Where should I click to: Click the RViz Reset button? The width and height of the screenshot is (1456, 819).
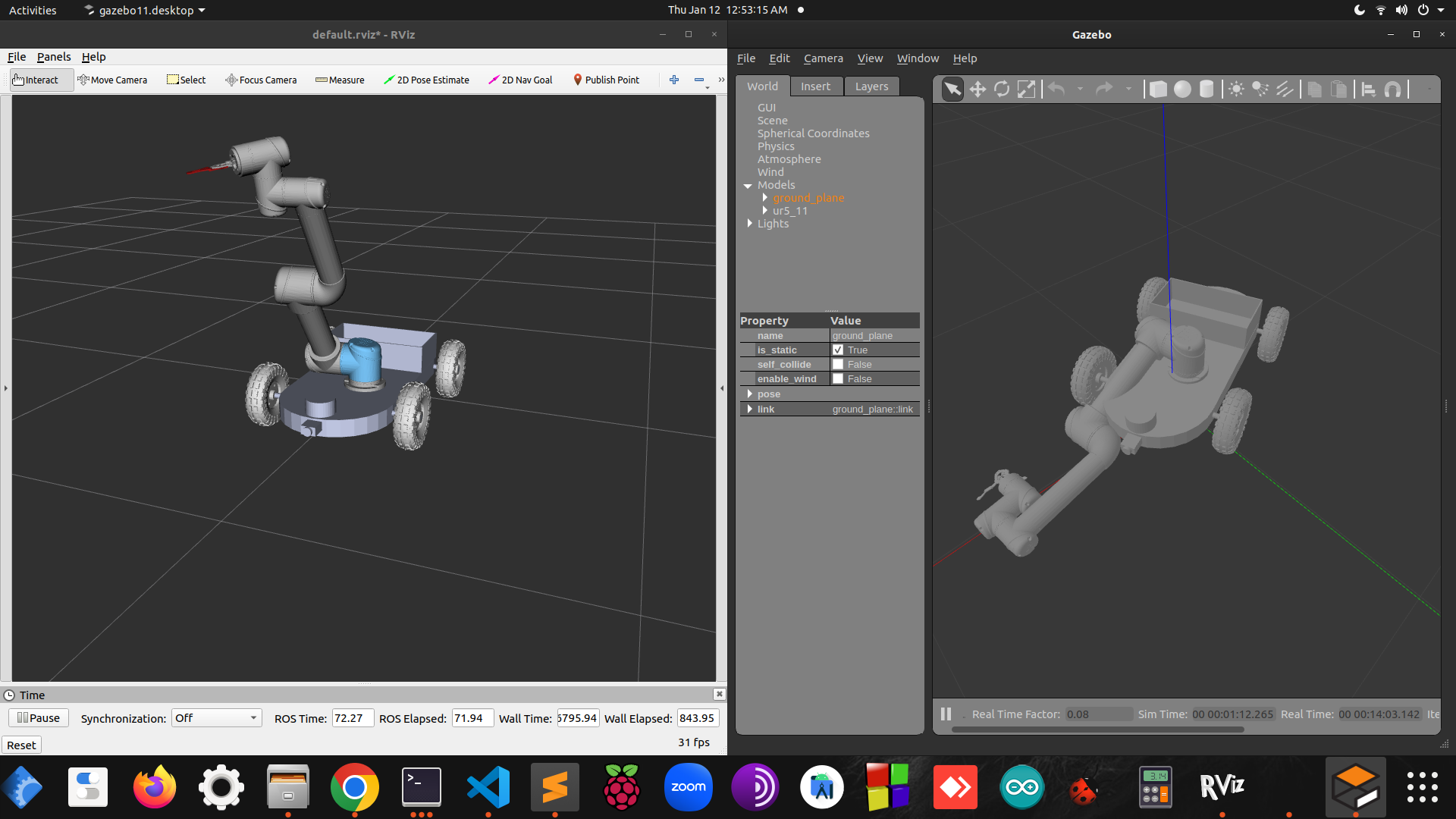tap(21, 745)
